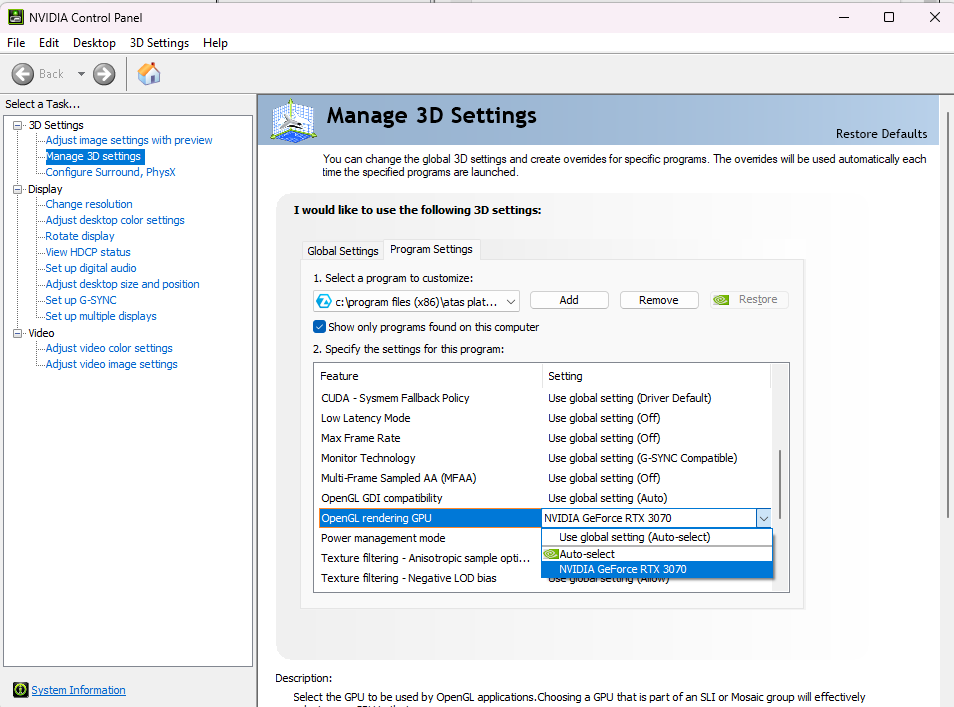The height and width of the screenshot is (707, 954).
Task: Click the NVIDIA Control Panel title icon
Action: 16,17
